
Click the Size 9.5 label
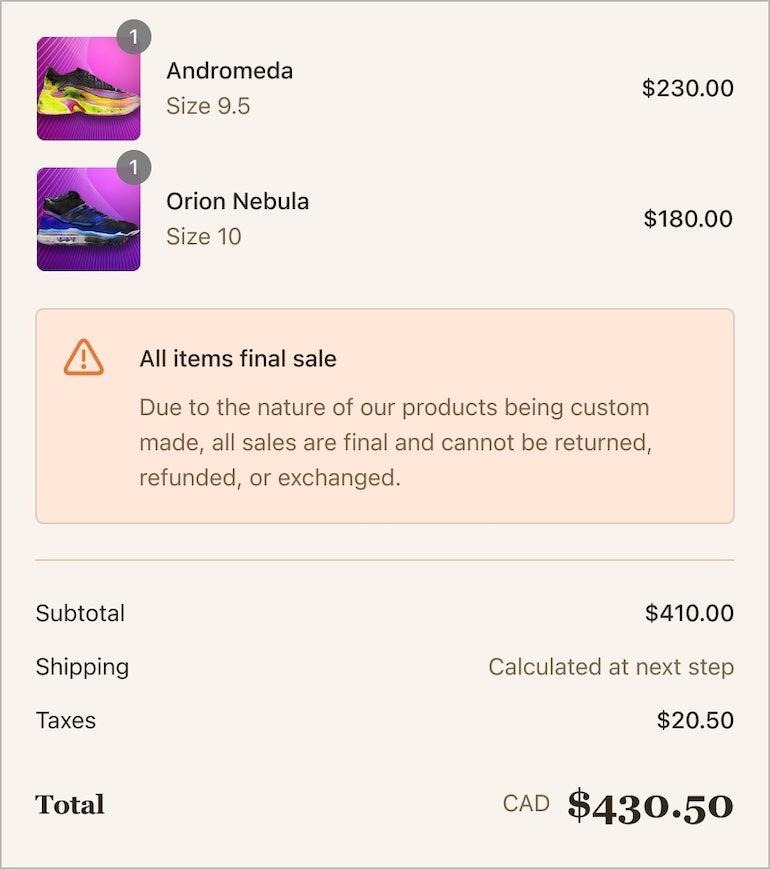tap(208, 106)
